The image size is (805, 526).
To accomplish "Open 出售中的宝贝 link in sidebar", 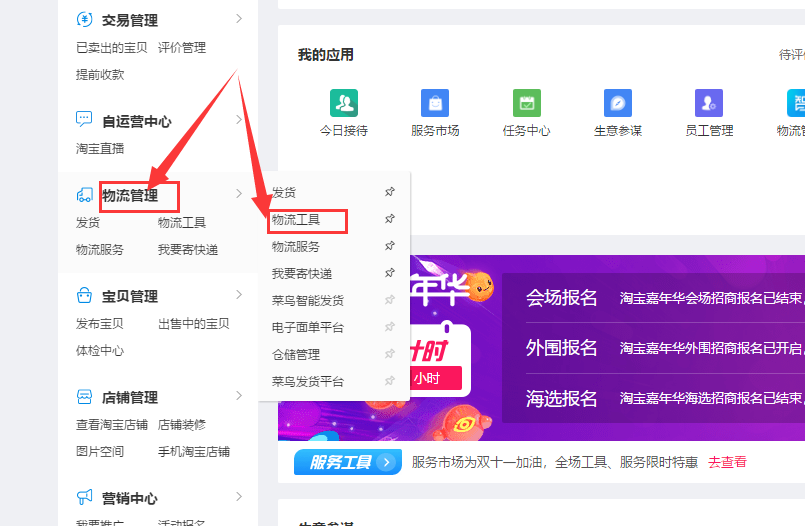I will tap(194, 324).
